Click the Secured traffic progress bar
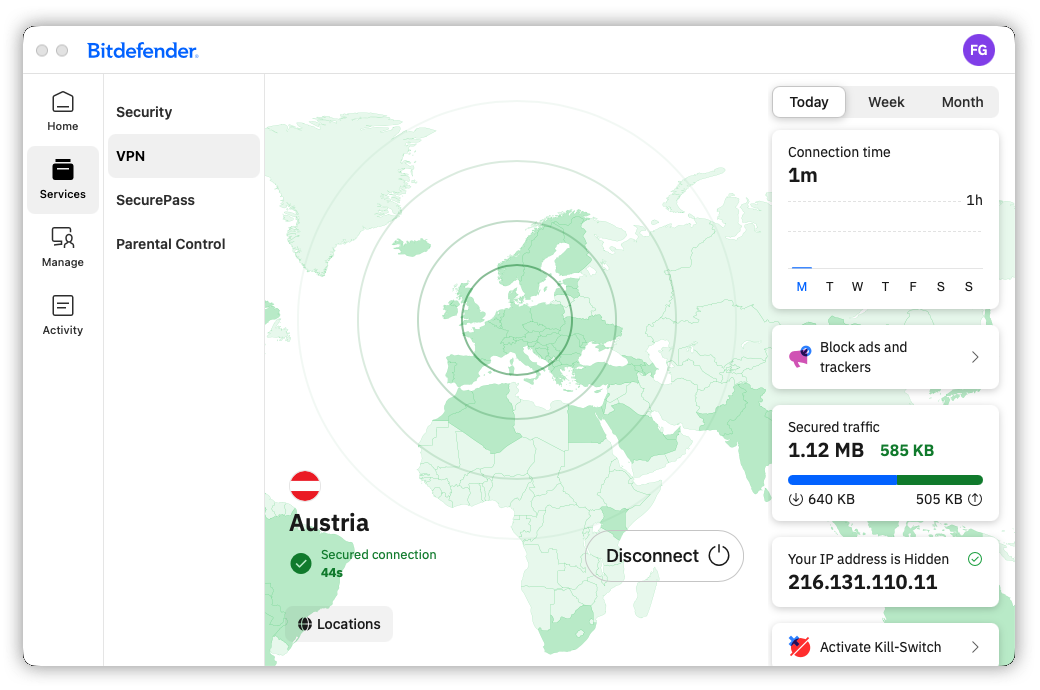This screenshot has width=1040, height=690. pos(885,480)
